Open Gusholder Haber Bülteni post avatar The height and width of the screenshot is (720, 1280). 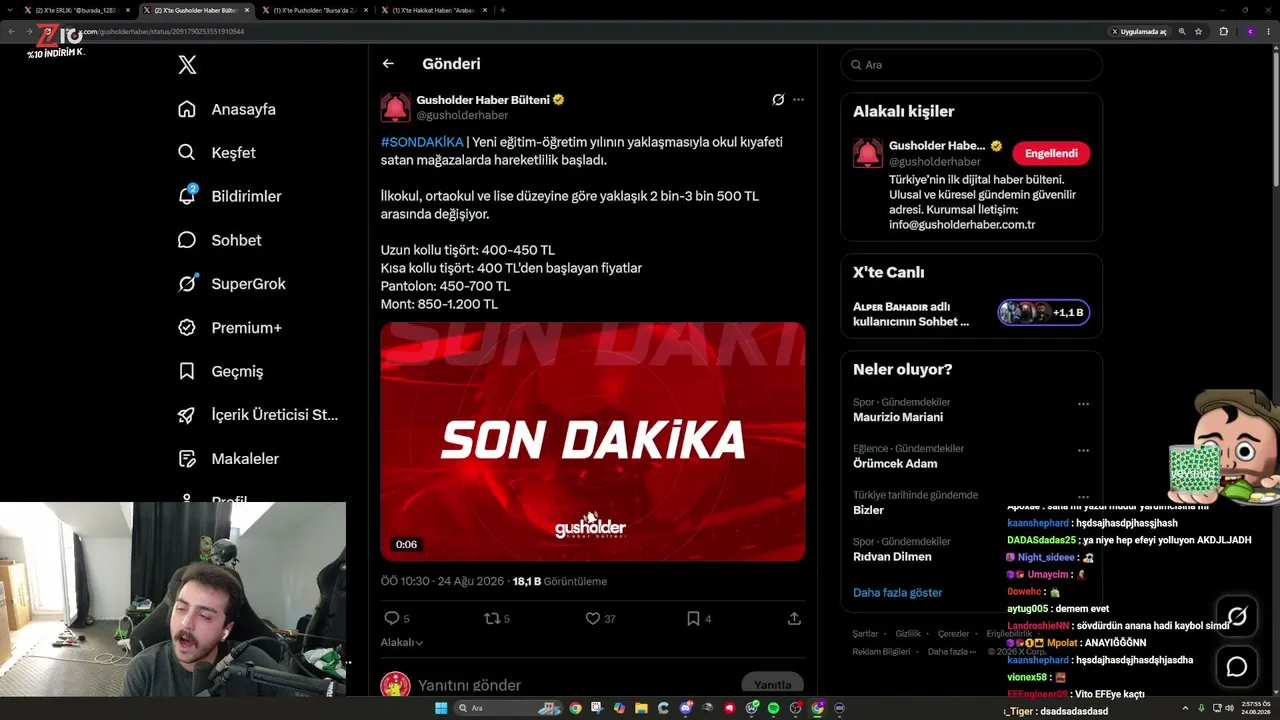click(x=395, y=107)
